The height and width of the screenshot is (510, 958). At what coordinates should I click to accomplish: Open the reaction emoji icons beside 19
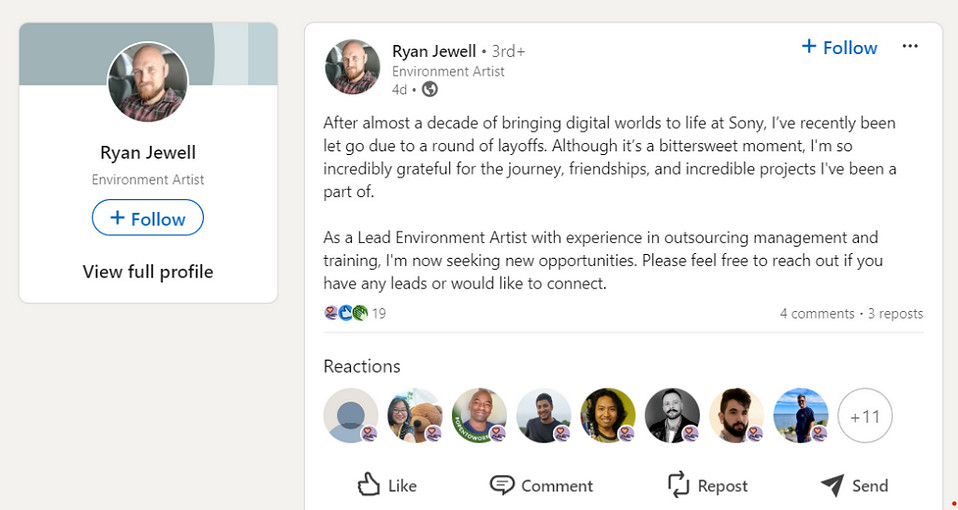(346, 313)
